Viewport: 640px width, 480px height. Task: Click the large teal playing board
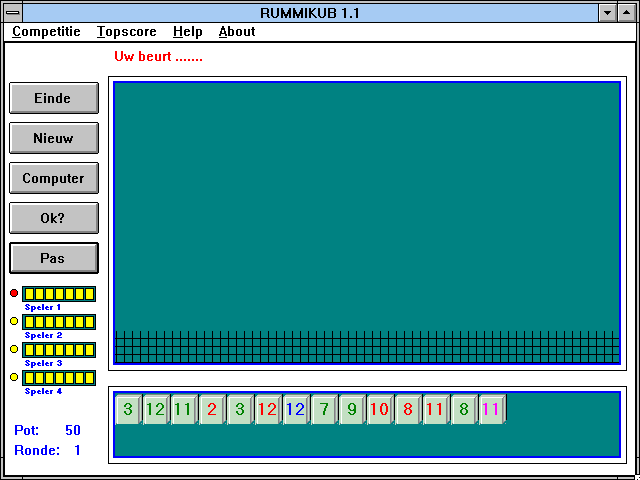pos(367,223)
